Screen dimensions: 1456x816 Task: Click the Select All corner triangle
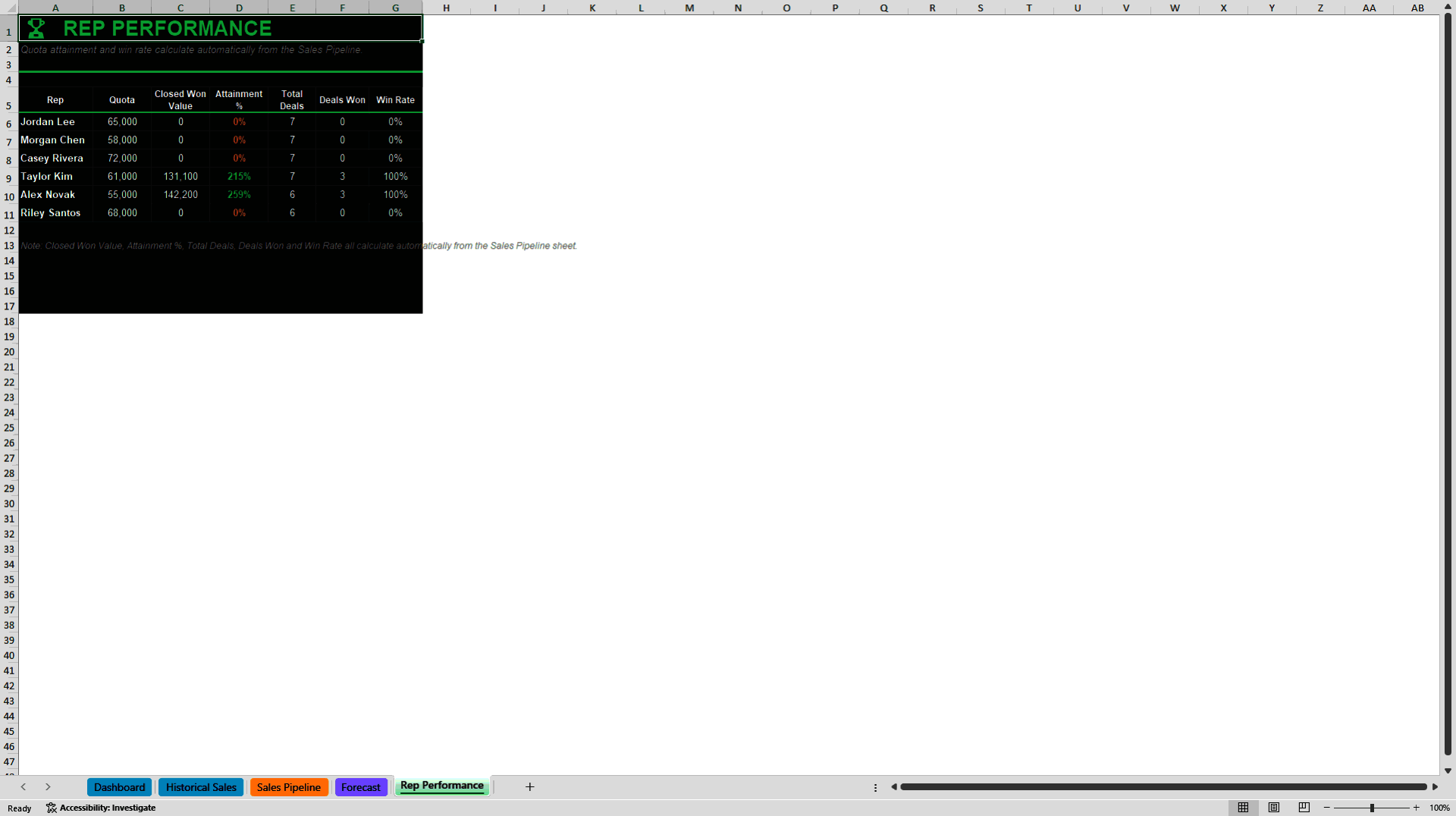(9, 8)
